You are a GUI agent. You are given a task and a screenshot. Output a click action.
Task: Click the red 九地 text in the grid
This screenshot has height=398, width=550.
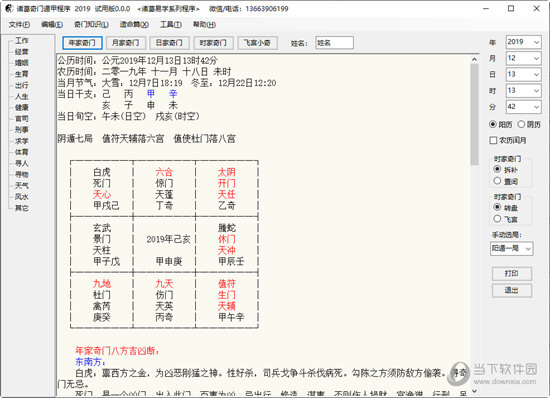point(102,284)
